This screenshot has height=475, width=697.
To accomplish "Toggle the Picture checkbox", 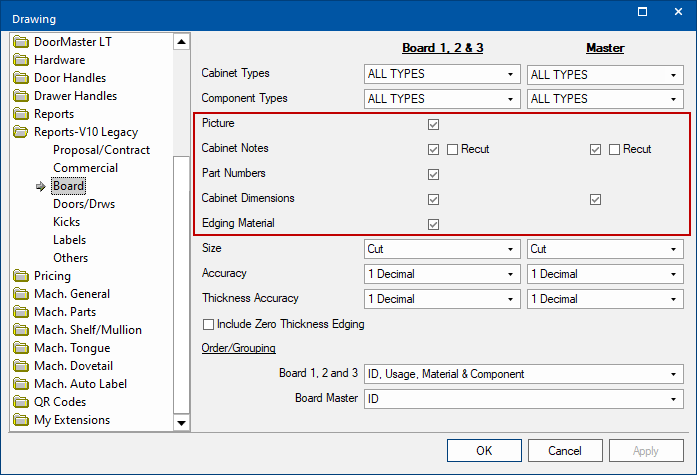I will click(x=433, y=124).
